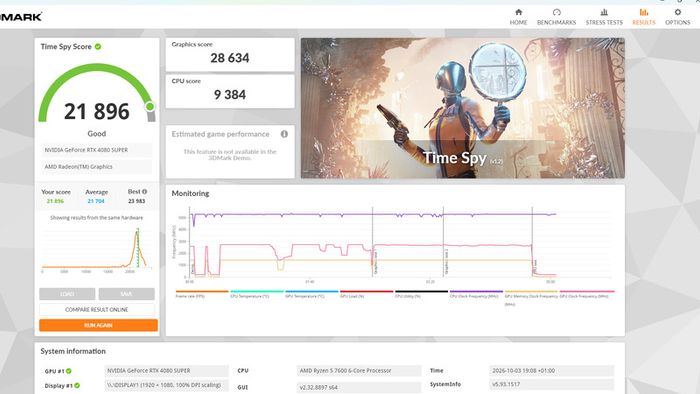Image resolution: width=700 pixels, height=394 pixels.
Task: Select the Results tab
Action: [x=644, y=17]
